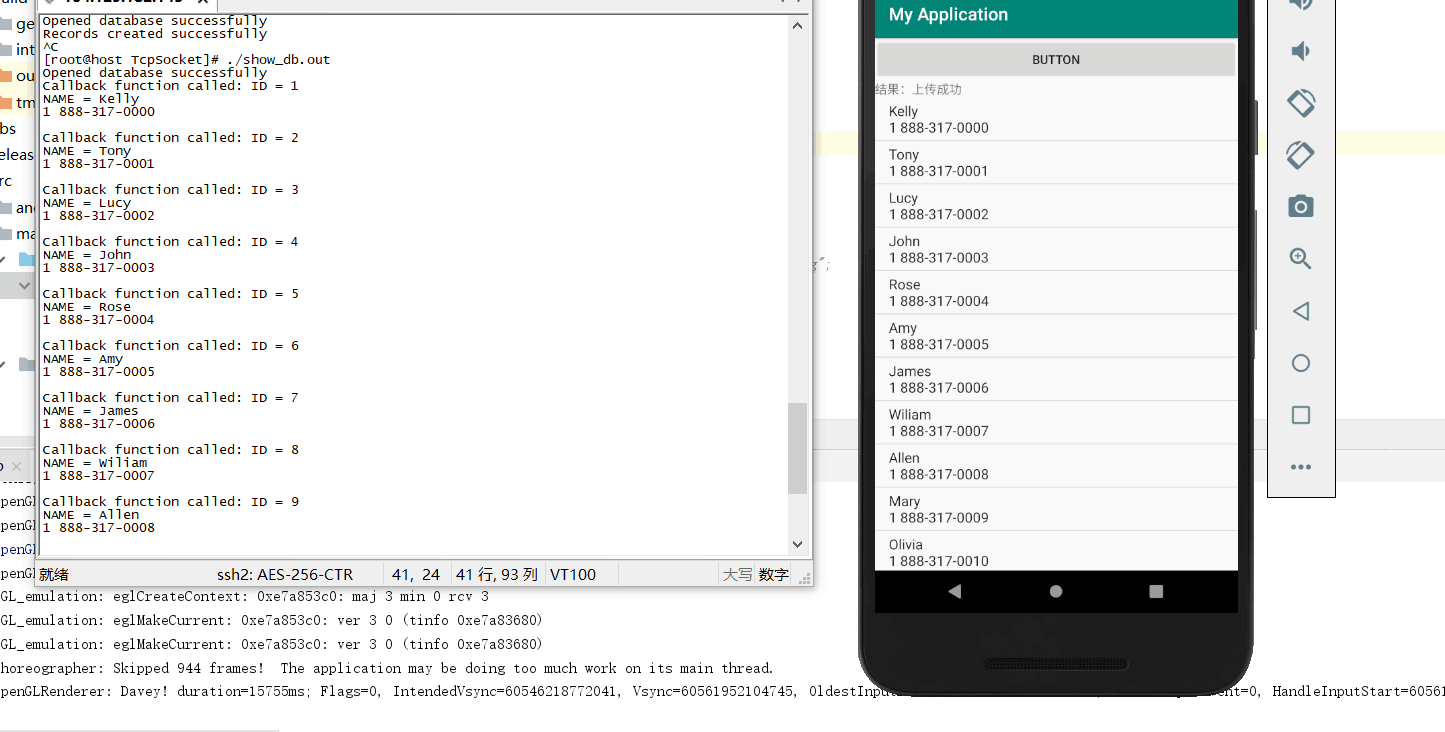This screenshot has width=1445, height=732.
Task: Select the Rose contact in the phone list
Action: pos(1056,292)
